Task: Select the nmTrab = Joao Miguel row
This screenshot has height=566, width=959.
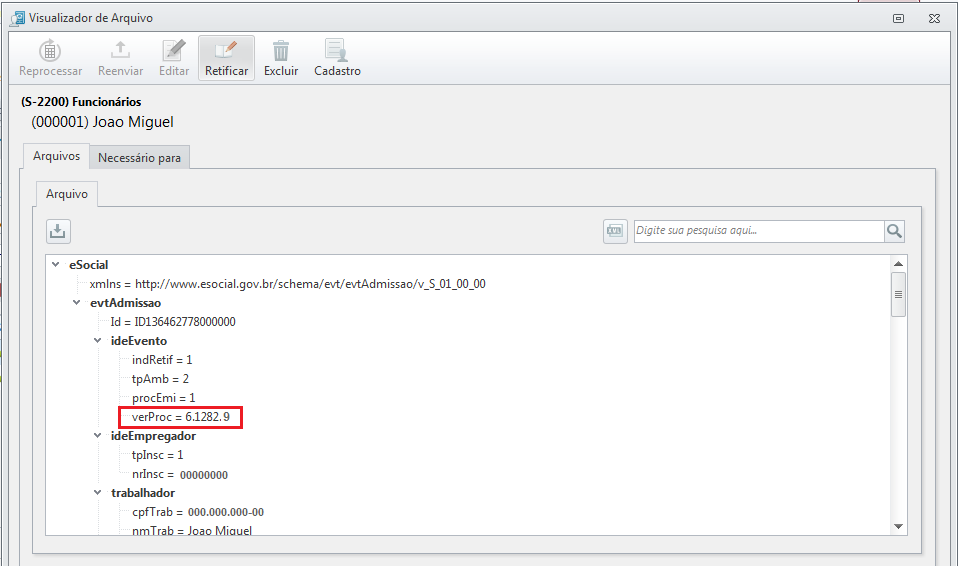Action: pyautogui.click(x=192, y=530)
